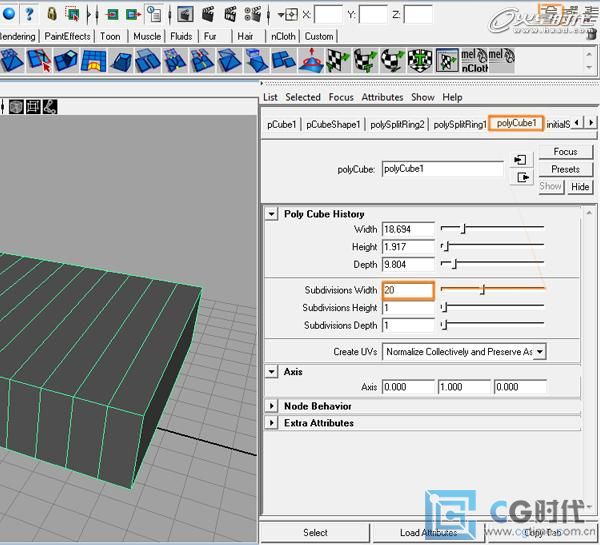
Task: Open the input box mode dropdown
Action: click(x=287, y=15)
